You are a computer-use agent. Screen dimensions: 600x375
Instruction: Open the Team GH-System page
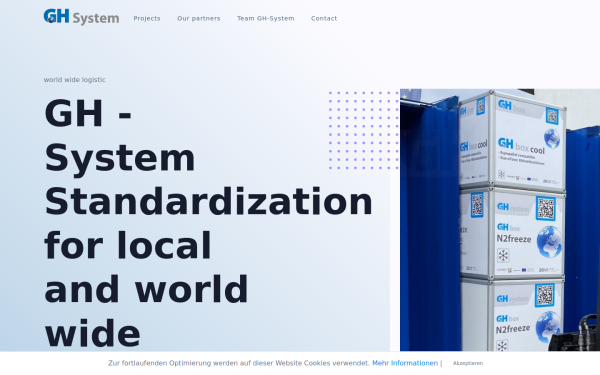(x=266, y=18)
